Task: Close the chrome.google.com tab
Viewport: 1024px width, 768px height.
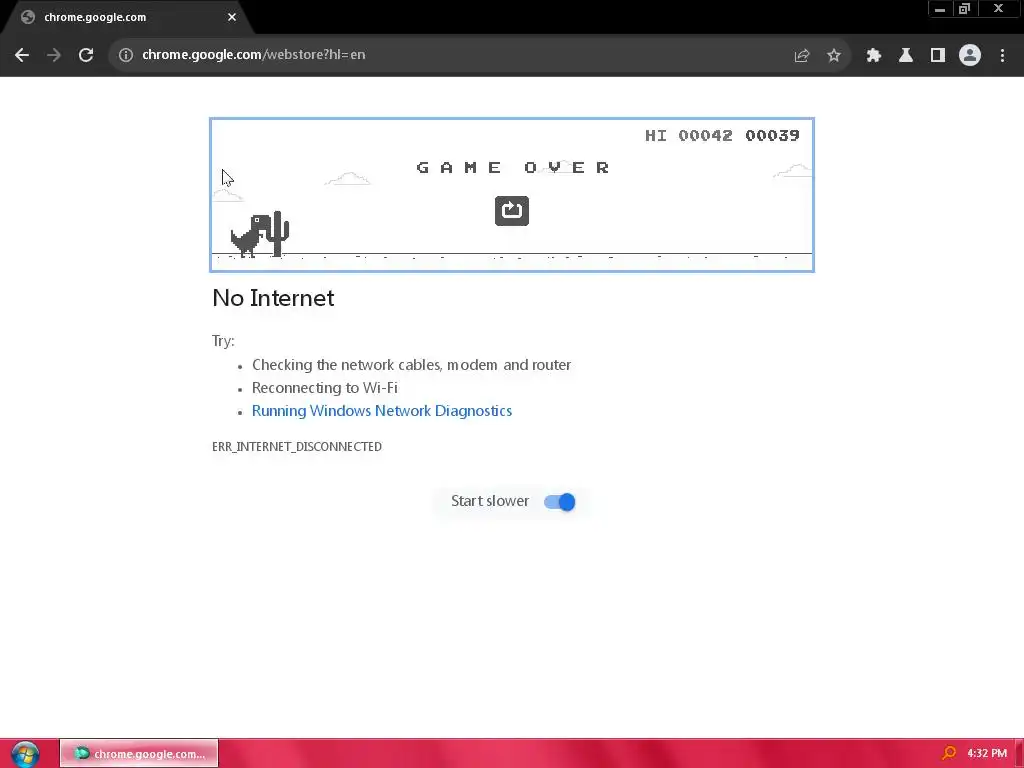Action: point(232,17)
